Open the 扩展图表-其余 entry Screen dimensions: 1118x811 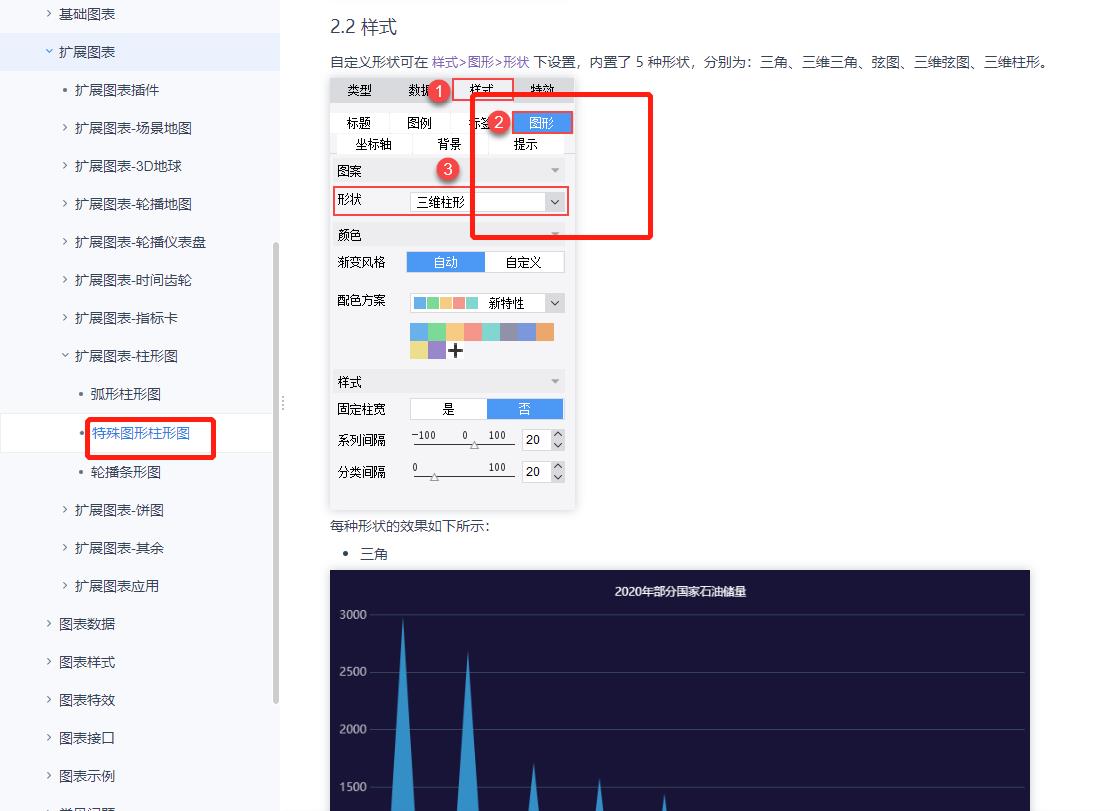point(119,548)
